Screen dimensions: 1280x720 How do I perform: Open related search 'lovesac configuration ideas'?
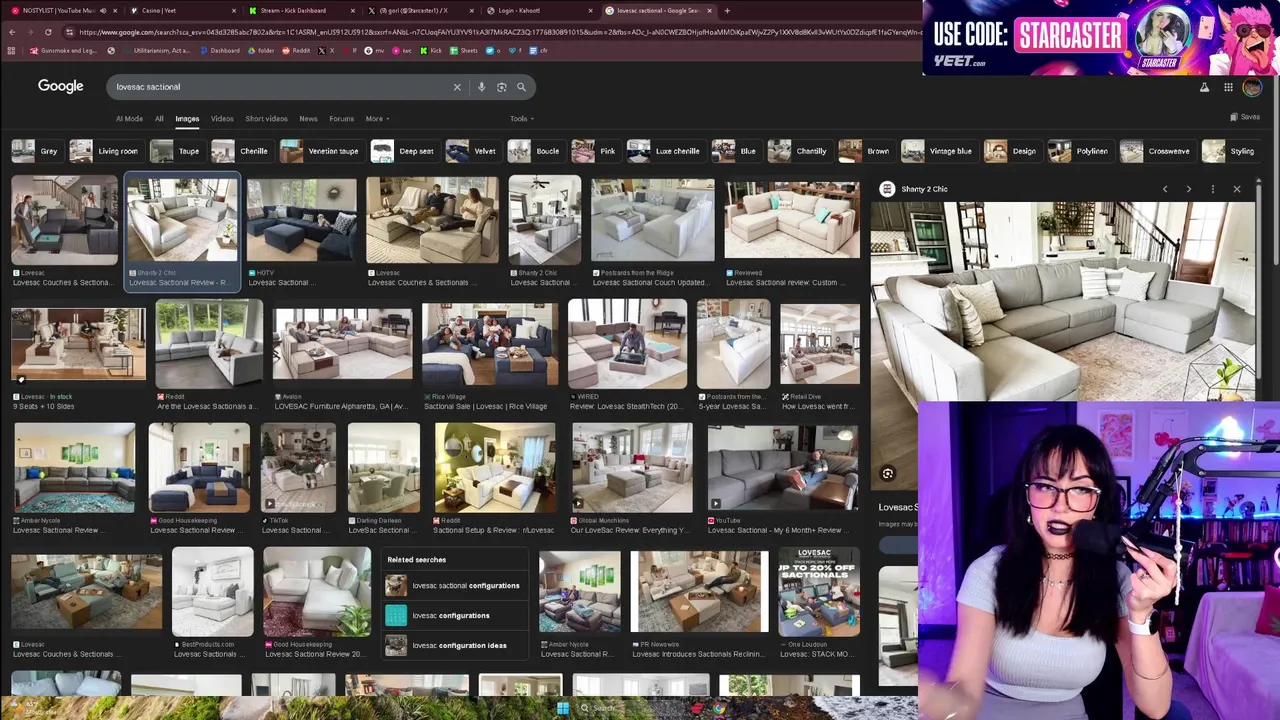(x=454, y=646)
